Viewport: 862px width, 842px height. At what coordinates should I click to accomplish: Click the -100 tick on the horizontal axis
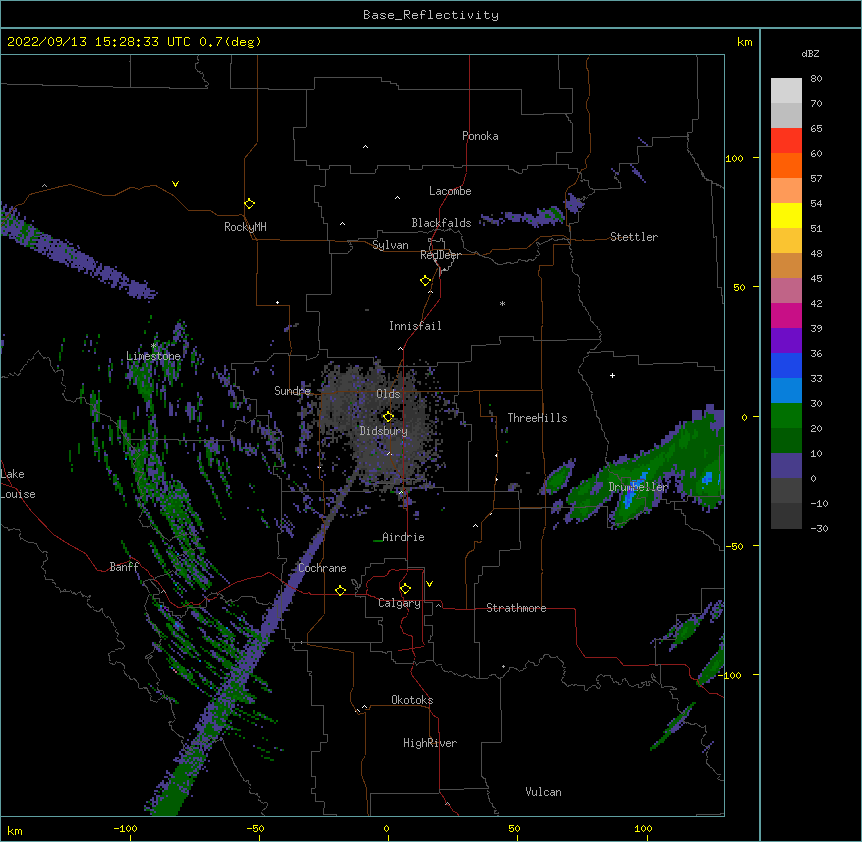point(125,828)
